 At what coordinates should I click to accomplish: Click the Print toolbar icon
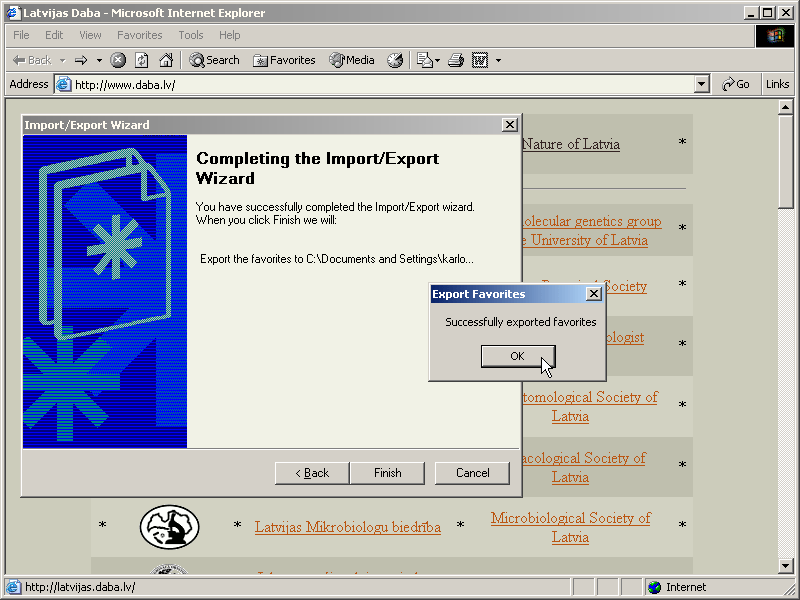[x=456, y=60]
